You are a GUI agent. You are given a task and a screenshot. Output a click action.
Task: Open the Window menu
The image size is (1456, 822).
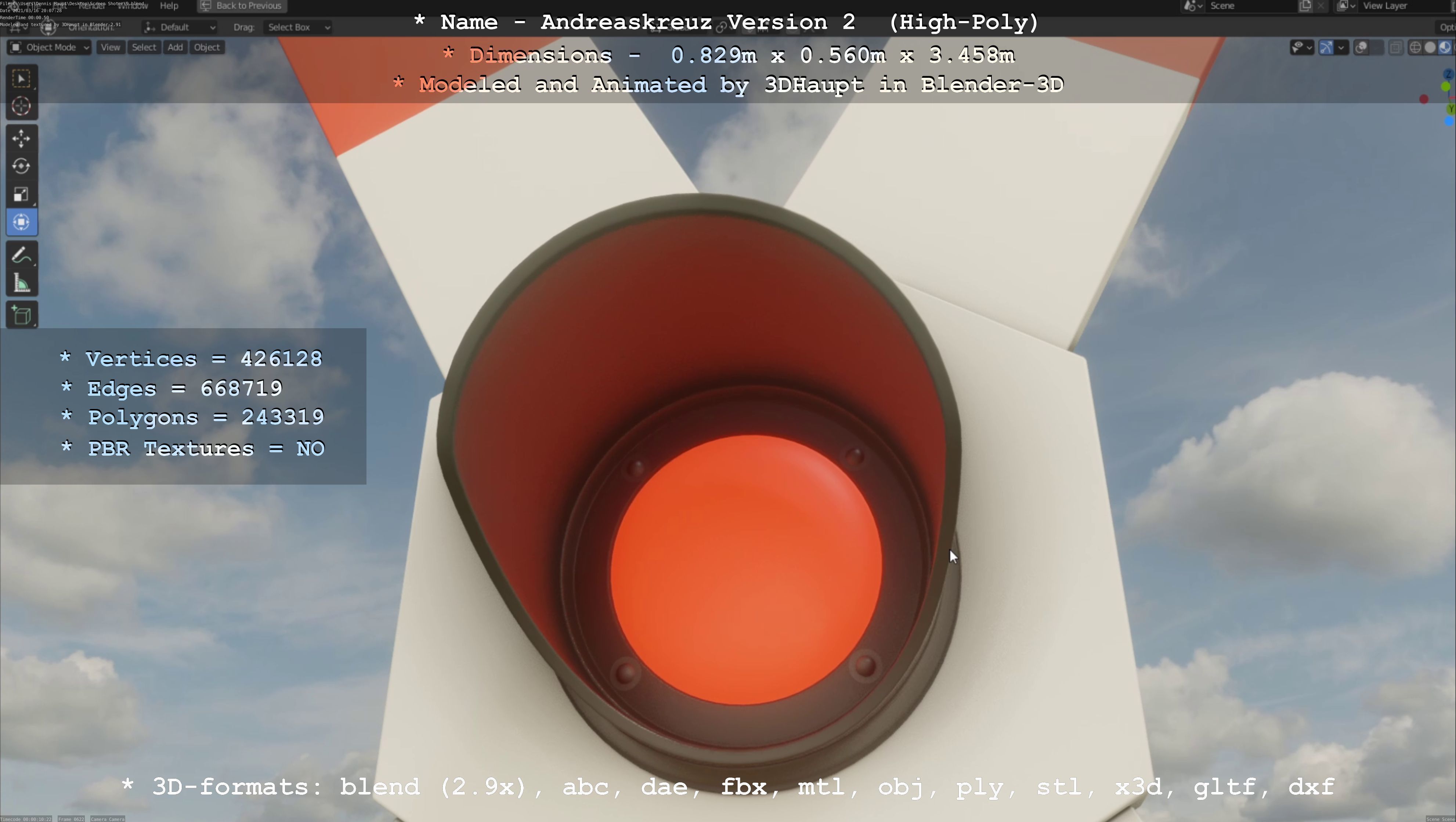pyautogui.click(x=132, y=6)
